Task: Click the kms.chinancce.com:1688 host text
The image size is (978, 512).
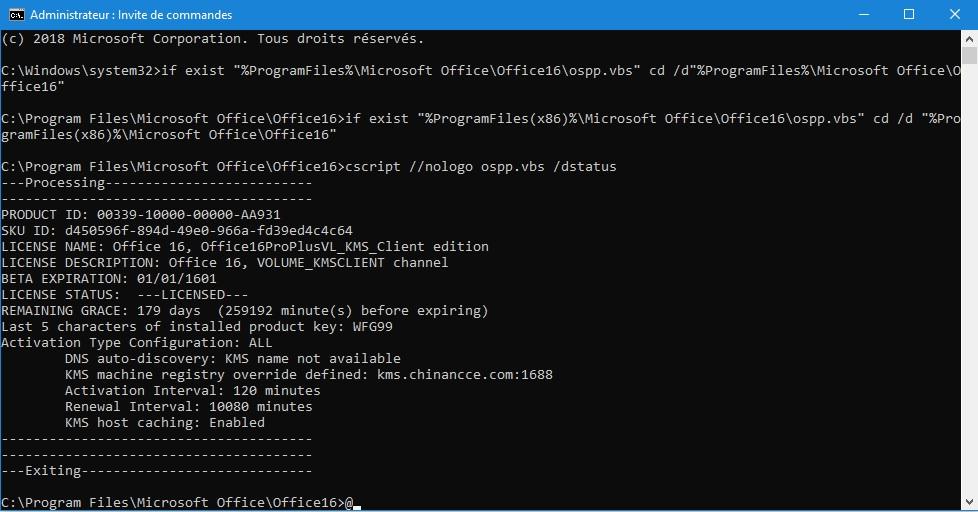Action: [x=465, y=374]
